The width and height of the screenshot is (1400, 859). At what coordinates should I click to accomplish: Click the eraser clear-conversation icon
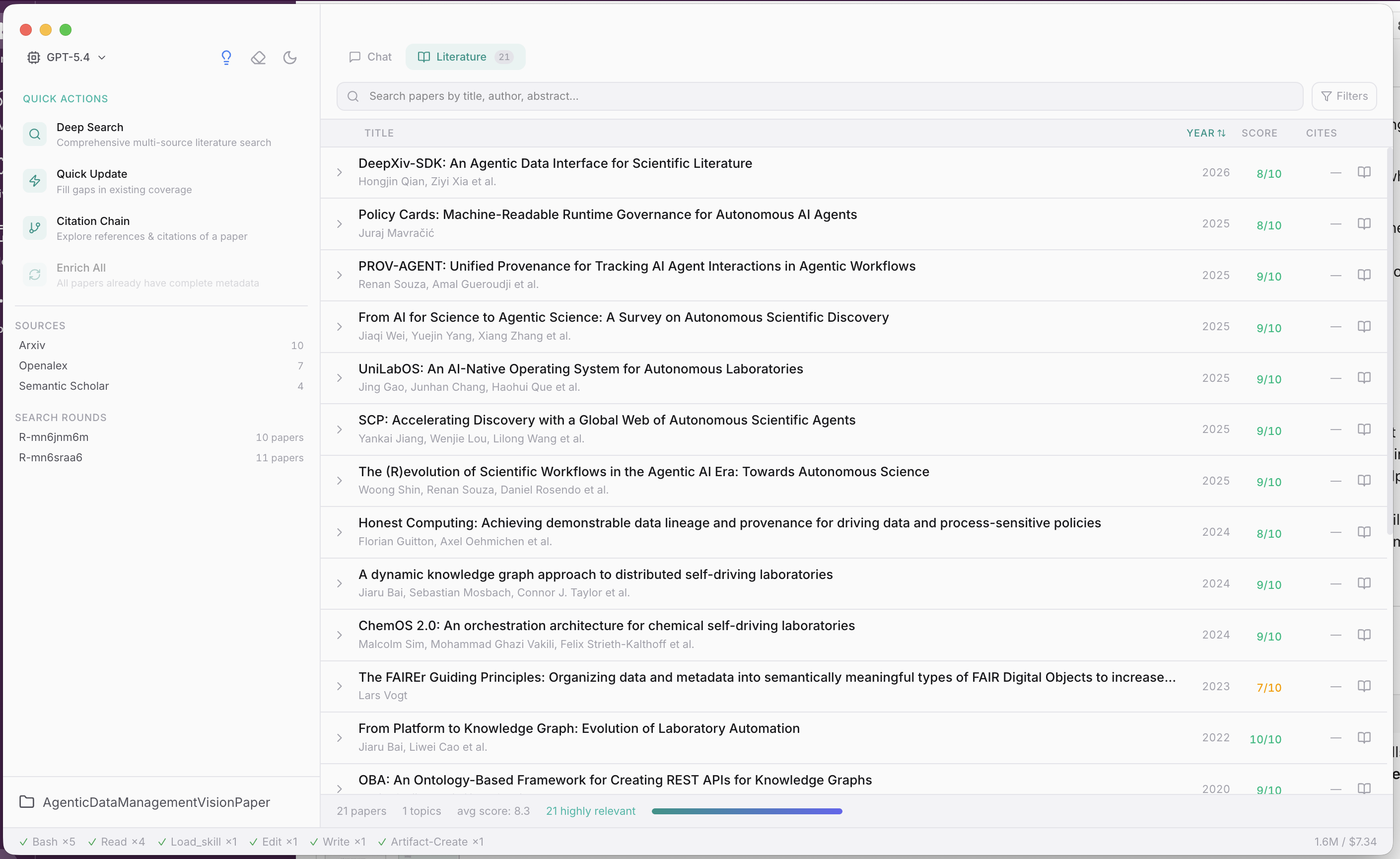(259, 58)
